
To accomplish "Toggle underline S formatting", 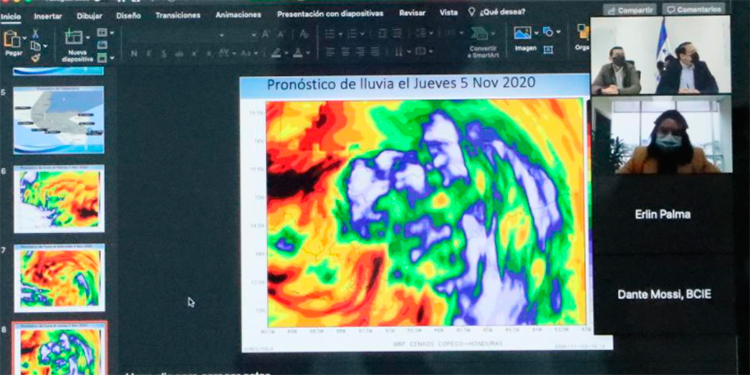I will pyautogui.click(x=164, y=53).
